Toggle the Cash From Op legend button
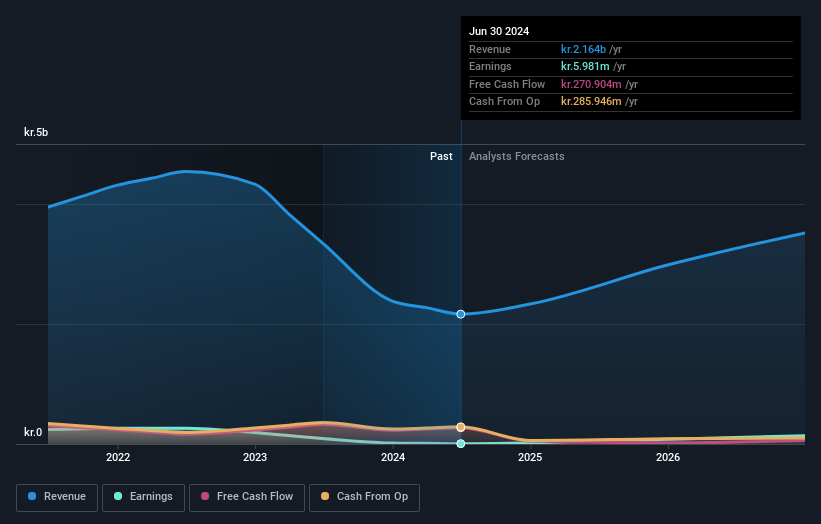 tap(364, 497)
